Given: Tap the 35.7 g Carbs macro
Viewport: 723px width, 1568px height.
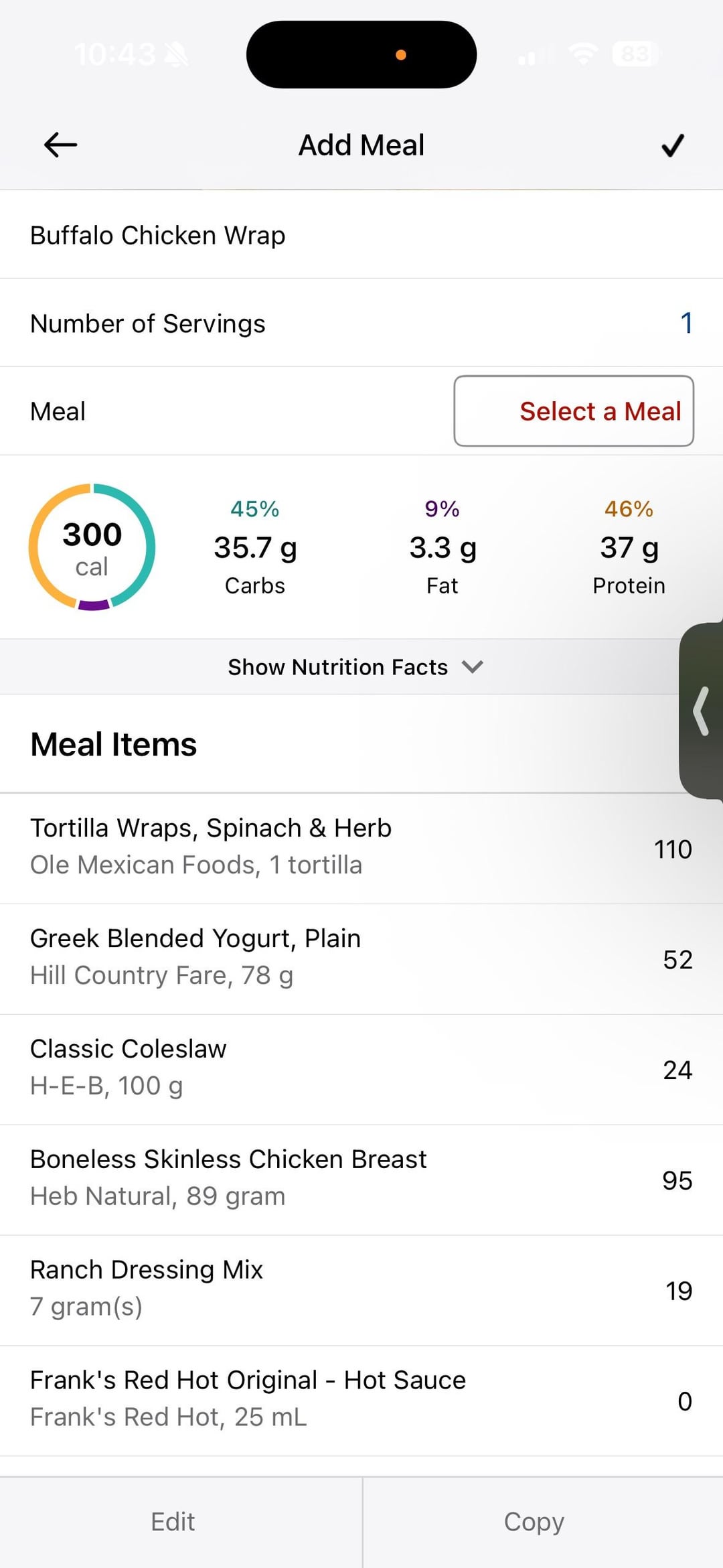Looking at the screenshot, I should coord(255,548).
